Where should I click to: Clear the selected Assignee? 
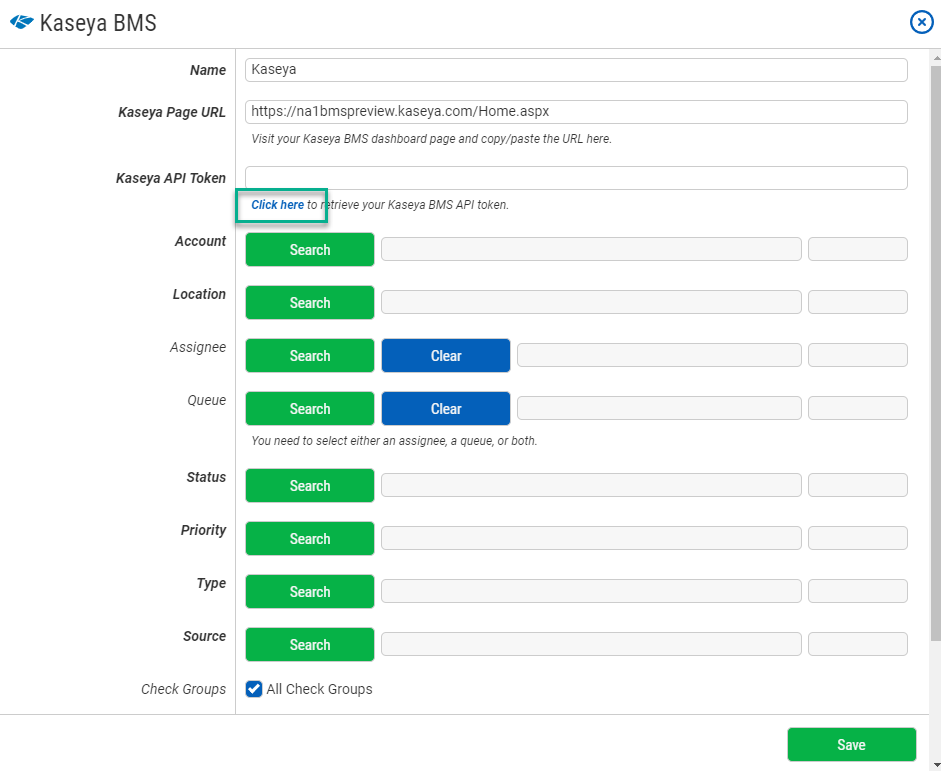[x=445, y=355]
